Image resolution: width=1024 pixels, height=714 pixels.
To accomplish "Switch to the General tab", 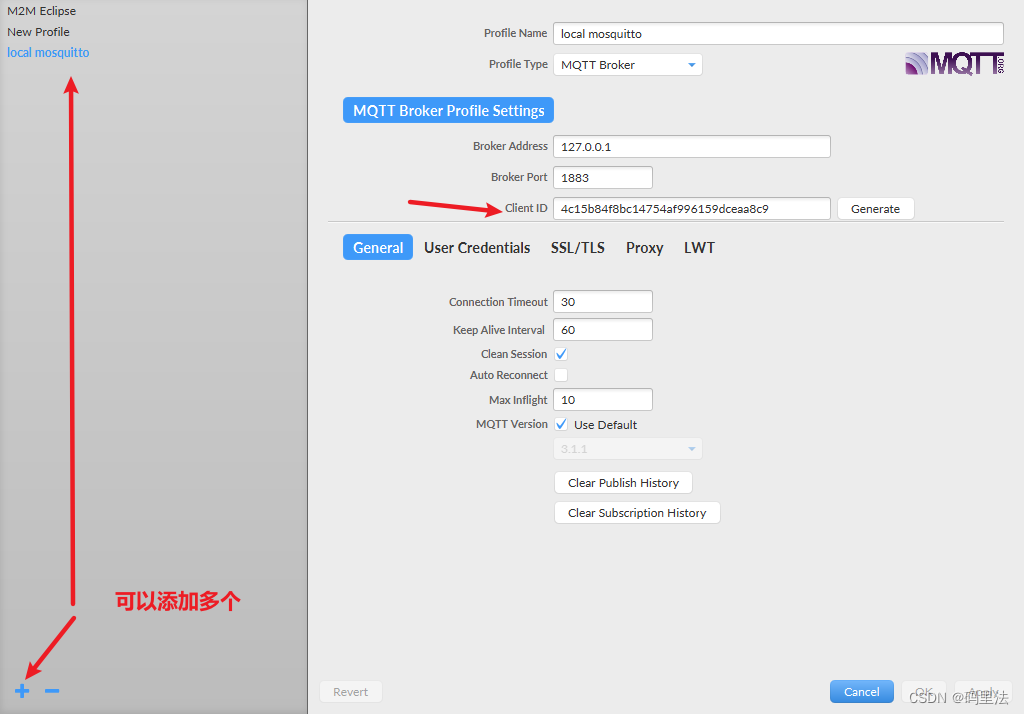I will coord(377,248).
